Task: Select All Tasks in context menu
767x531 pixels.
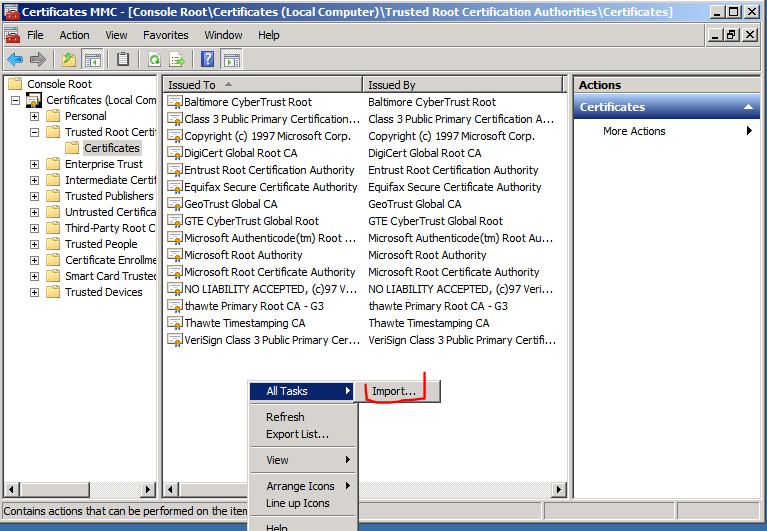Action: coord(301,391)
